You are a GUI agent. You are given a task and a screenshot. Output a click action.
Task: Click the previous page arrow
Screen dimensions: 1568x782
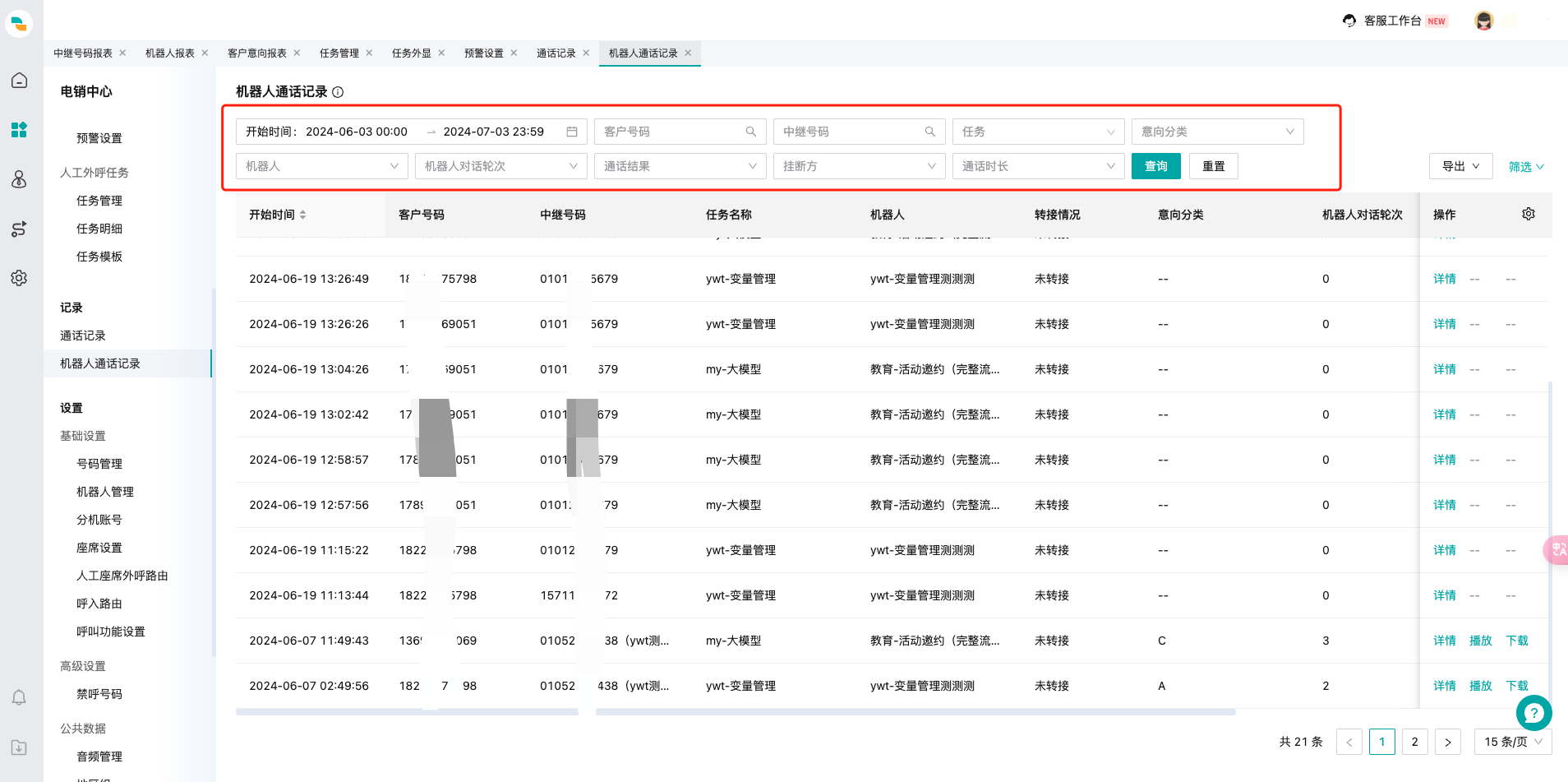pyautogui.click(x=1349, y=742)
